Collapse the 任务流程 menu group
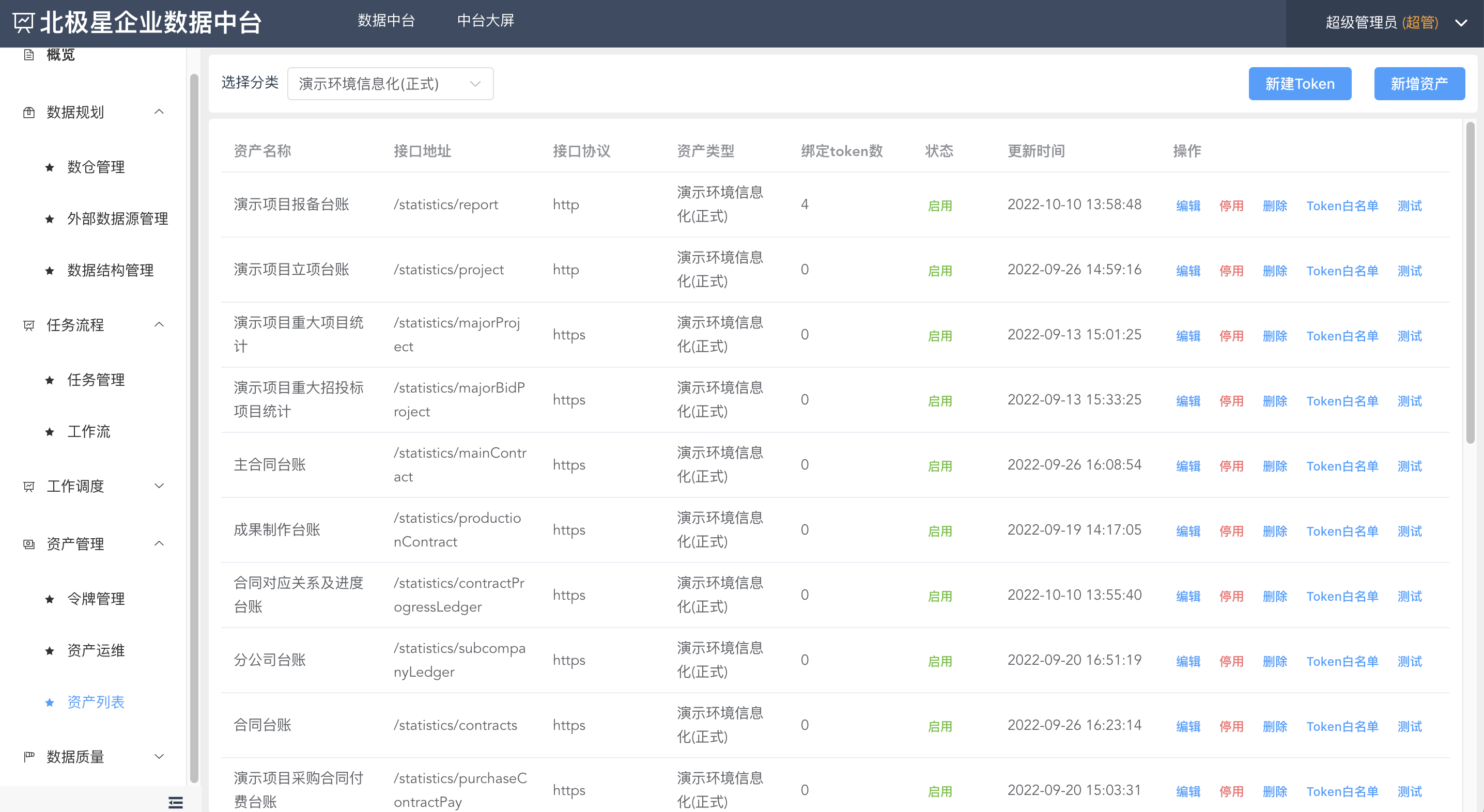Viewport: 1484px width, 812px height. 160,325
